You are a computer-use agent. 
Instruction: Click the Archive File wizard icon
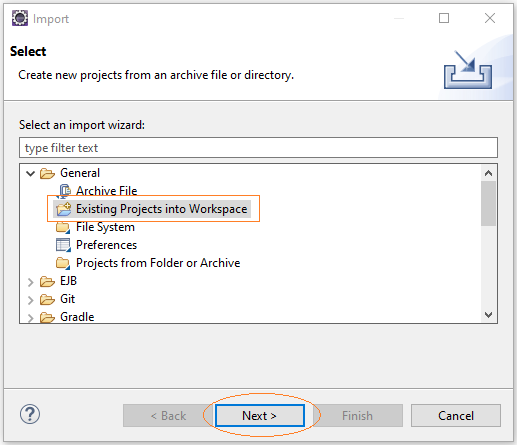point(64,191)
